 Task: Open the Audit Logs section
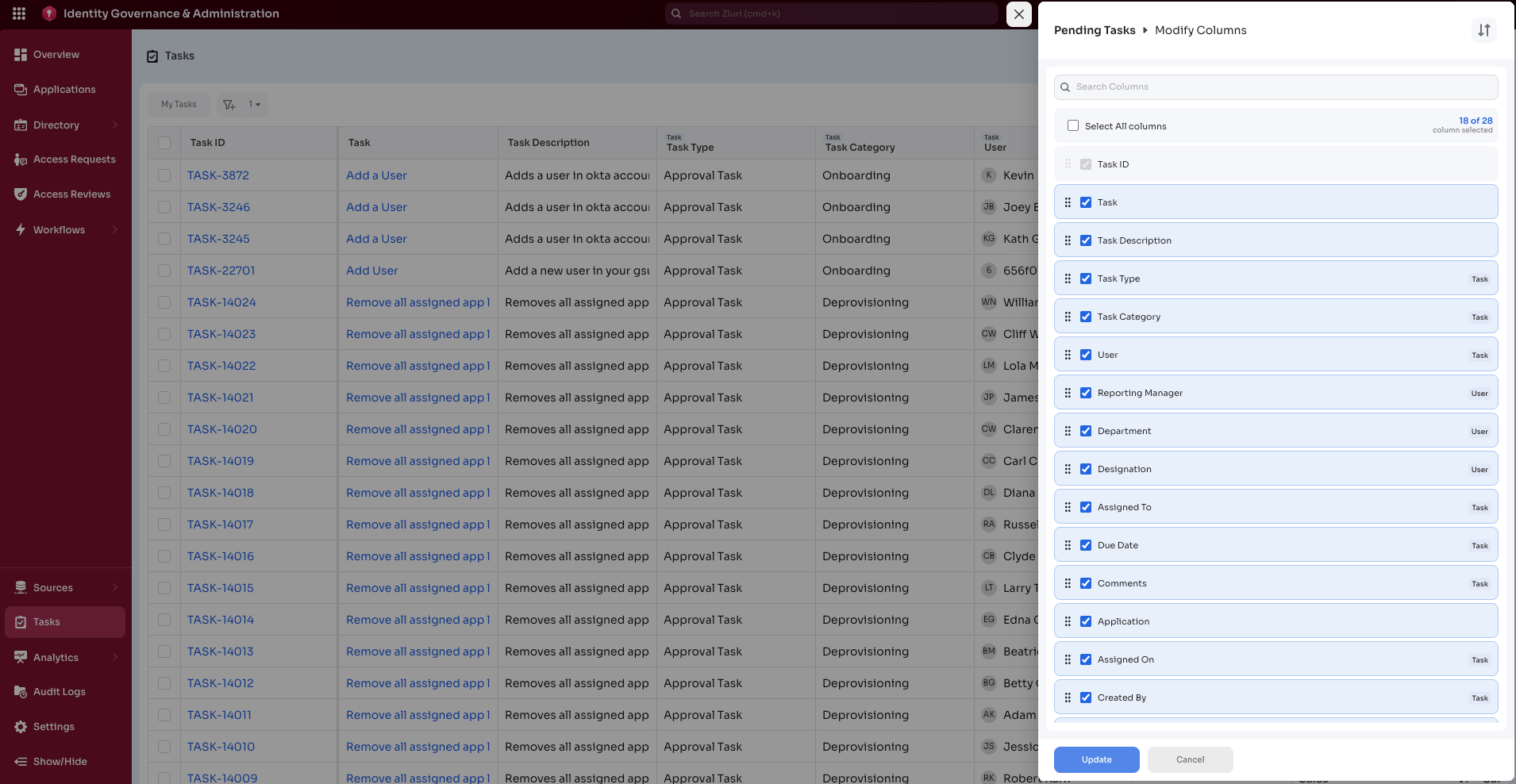pos(59,691)
